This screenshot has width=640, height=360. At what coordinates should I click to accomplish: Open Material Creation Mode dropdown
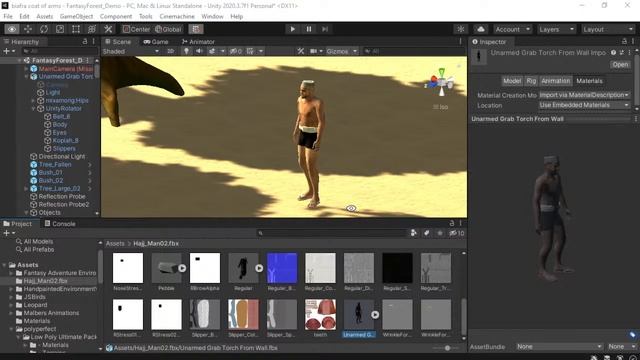(x=584, y=95)
